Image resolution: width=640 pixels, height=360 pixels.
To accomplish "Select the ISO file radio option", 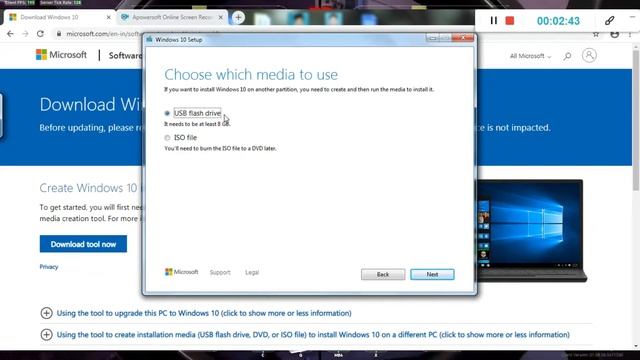I will tap(167, 138).
